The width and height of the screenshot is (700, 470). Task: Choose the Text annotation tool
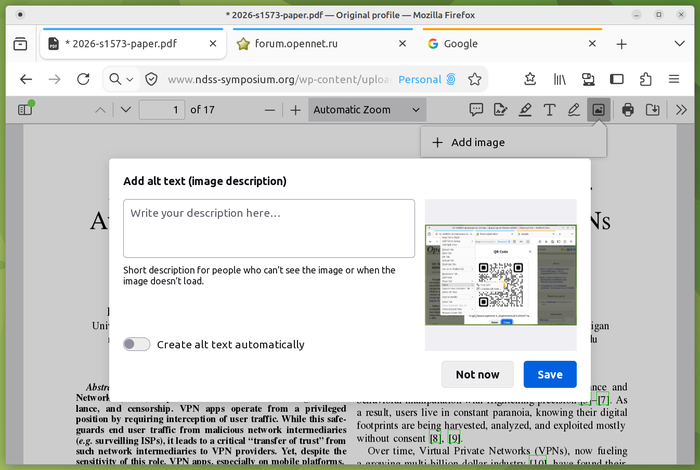click(x=550, y=109)
